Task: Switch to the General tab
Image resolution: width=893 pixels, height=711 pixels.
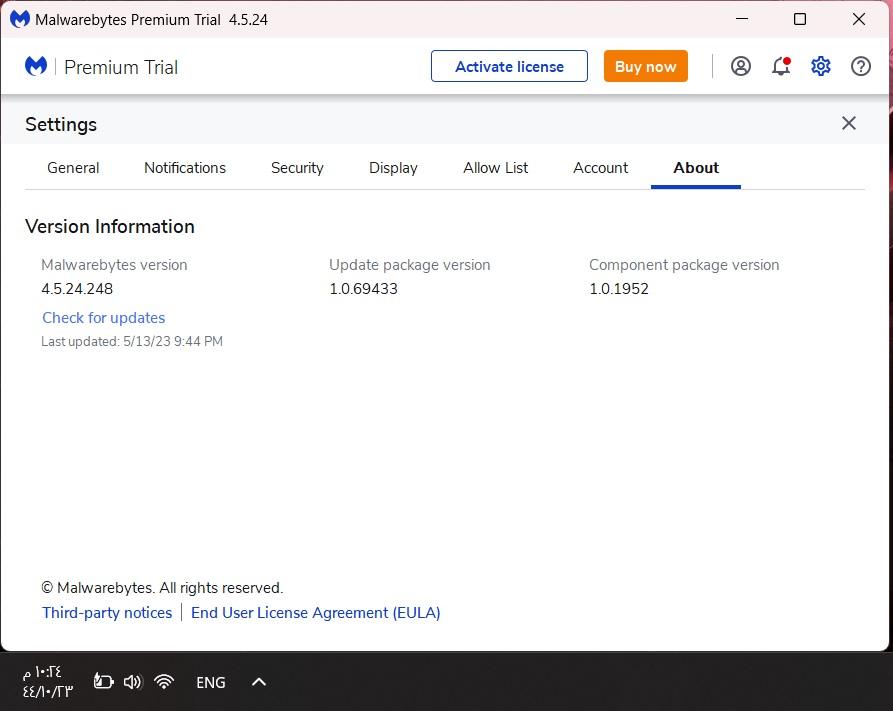Action: pos(73,168)
